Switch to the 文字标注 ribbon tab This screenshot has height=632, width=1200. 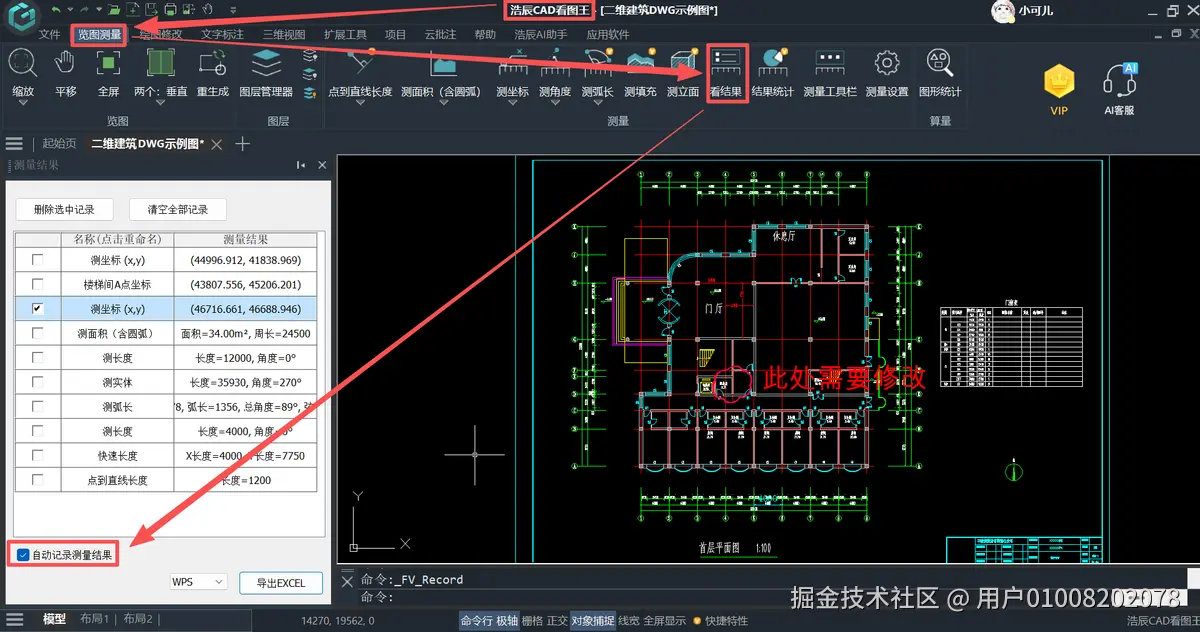[222, 34]
